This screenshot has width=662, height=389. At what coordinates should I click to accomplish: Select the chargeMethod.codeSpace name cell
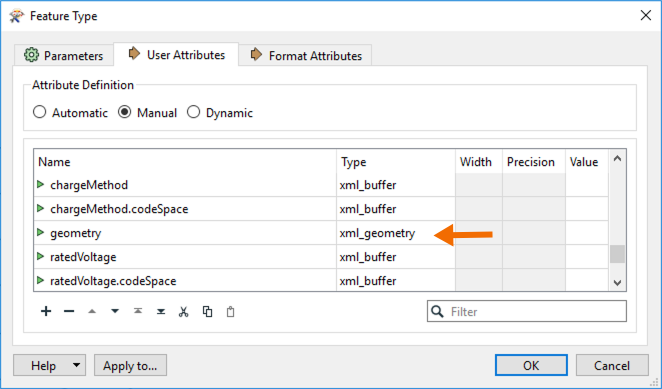[185, 209]
